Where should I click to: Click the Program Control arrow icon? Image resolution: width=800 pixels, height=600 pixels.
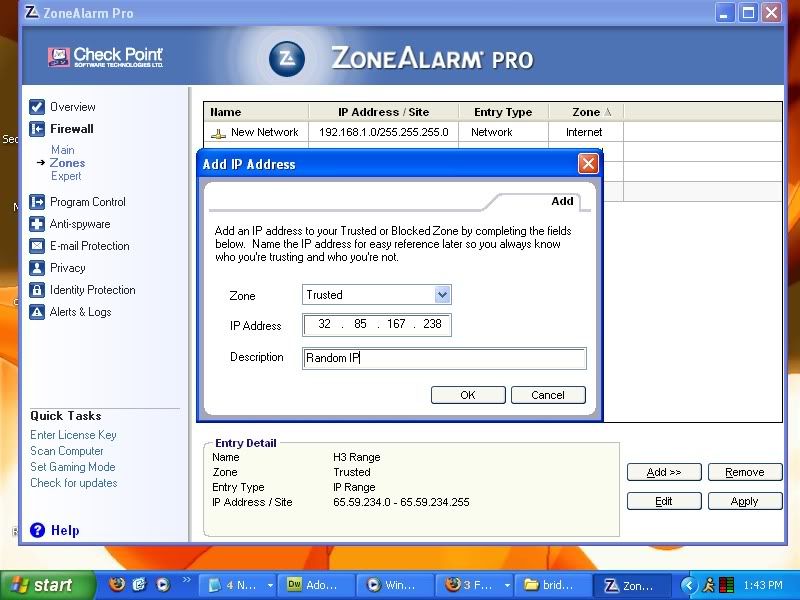click(x=37, y=202)
